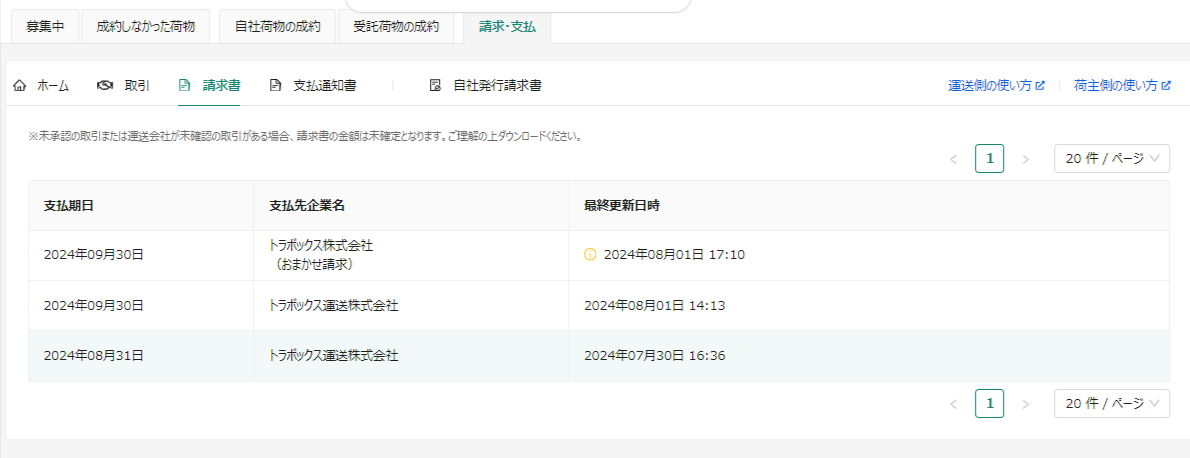Open the 自社発行請求書 sub-menu
Screen dimensions: 1190x458
[485, 85]
